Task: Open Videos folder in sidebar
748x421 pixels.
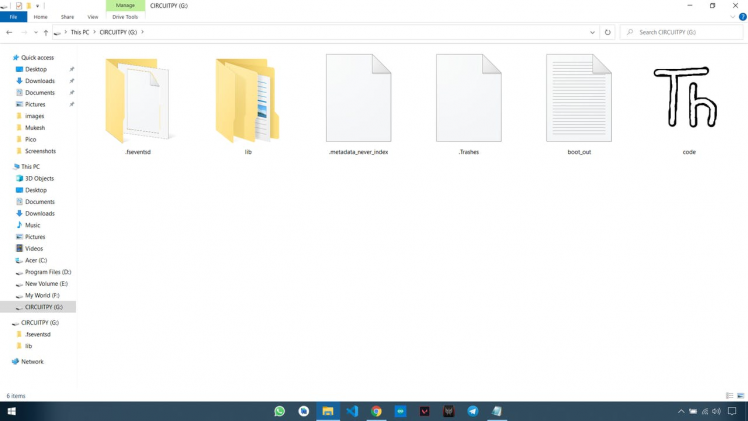Action: [34, 248]
